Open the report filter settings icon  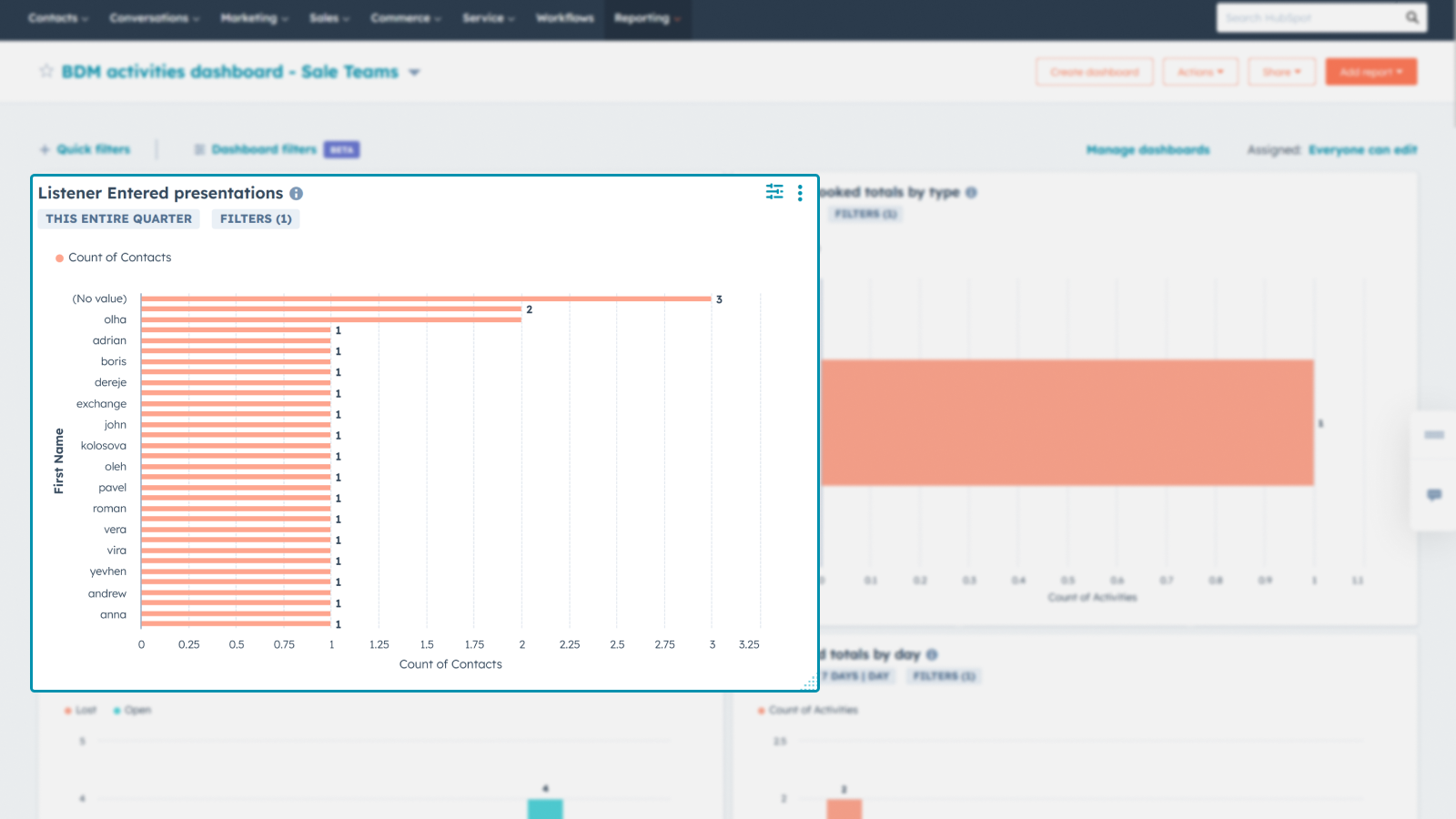pos(774,192)
